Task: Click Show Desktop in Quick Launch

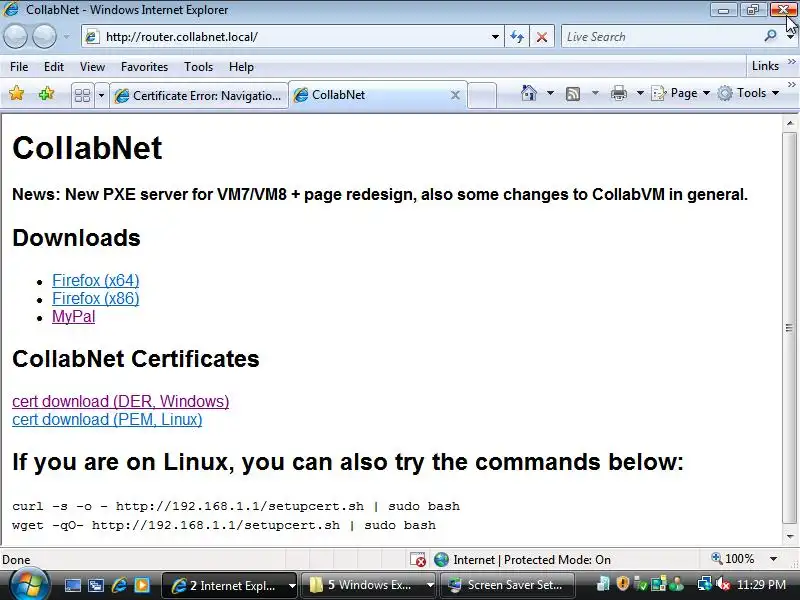Action: pos(72,585)
